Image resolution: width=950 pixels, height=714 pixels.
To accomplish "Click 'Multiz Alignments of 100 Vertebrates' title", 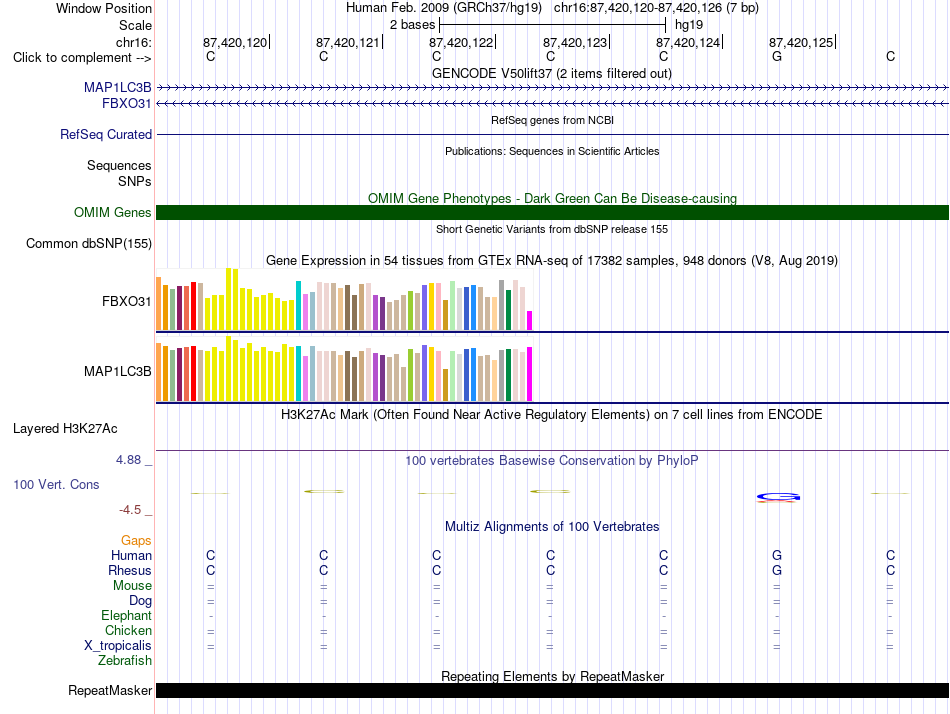I will click(552, 526).
